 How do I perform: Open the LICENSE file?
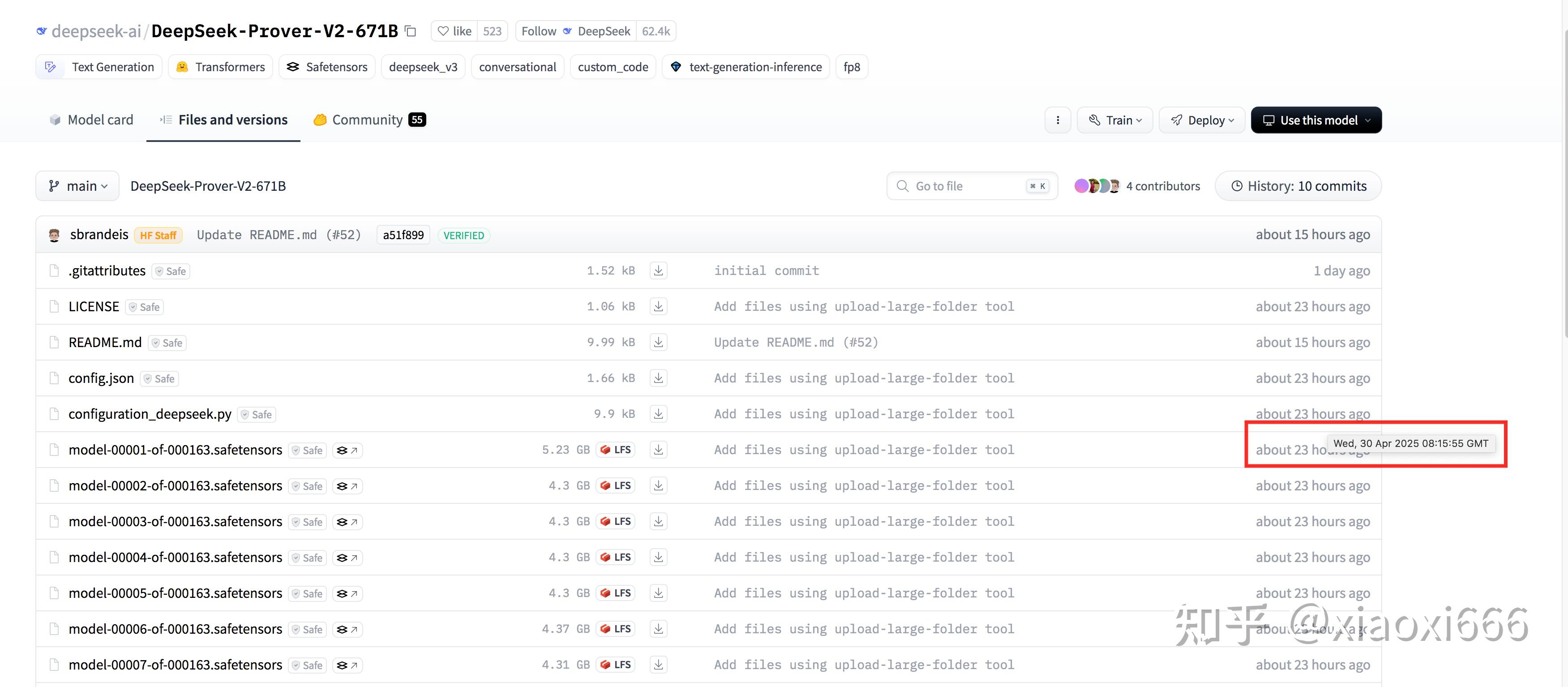(x=94, y=307)
